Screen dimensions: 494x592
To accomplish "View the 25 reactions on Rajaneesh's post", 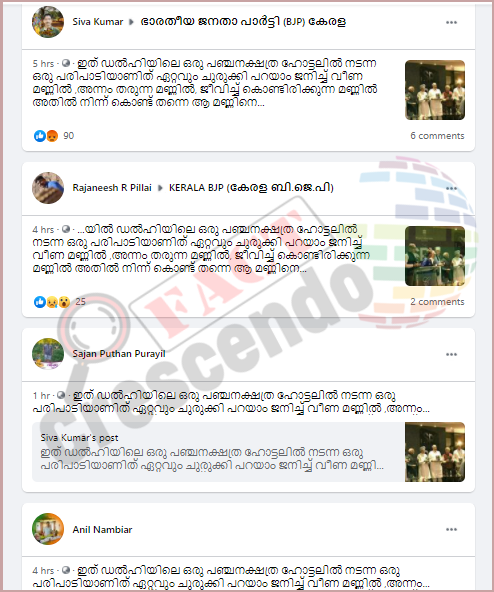I will click(60, 302).
